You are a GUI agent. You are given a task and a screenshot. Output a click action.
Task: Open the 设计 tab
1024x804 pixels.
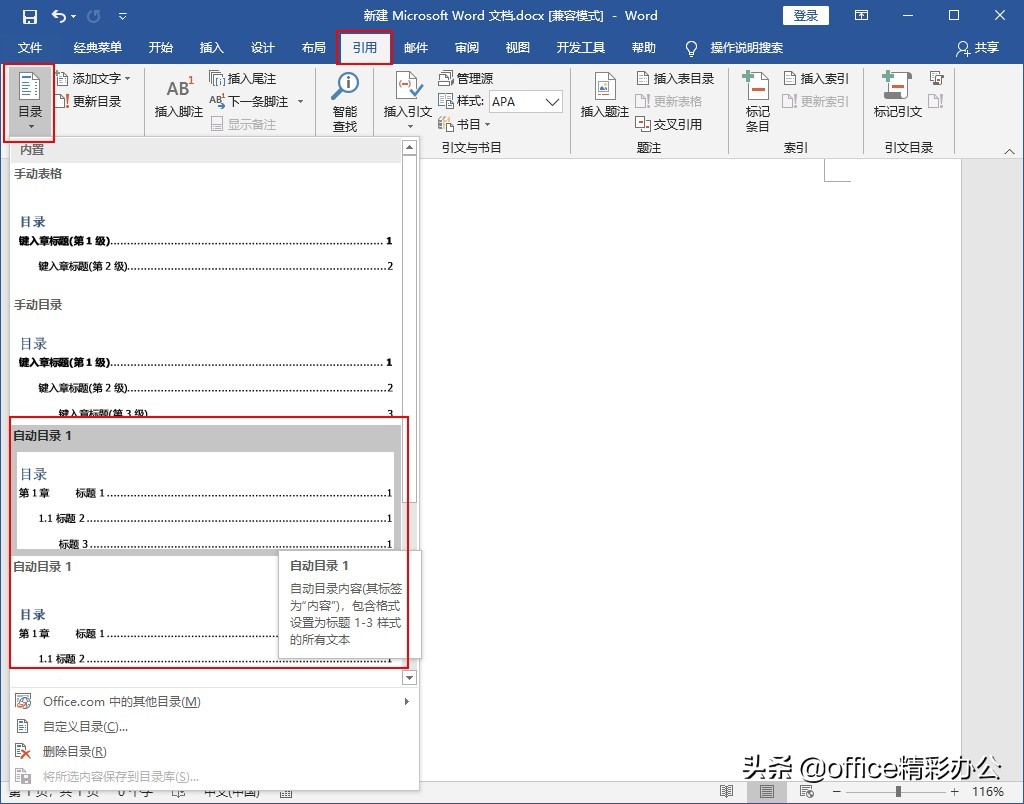click(263, 48)
